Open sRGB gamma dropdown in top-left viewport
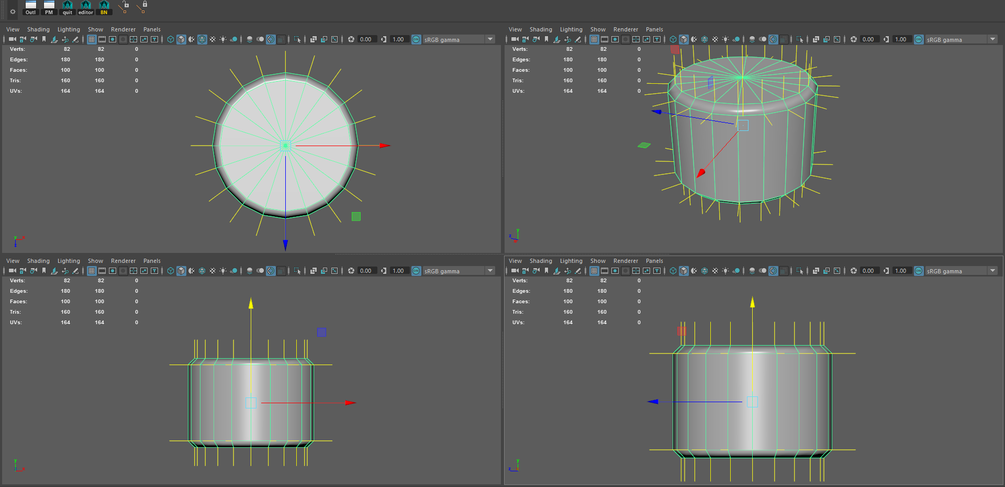This screenshot has width=1005, height=487. (x=459, y=39)
